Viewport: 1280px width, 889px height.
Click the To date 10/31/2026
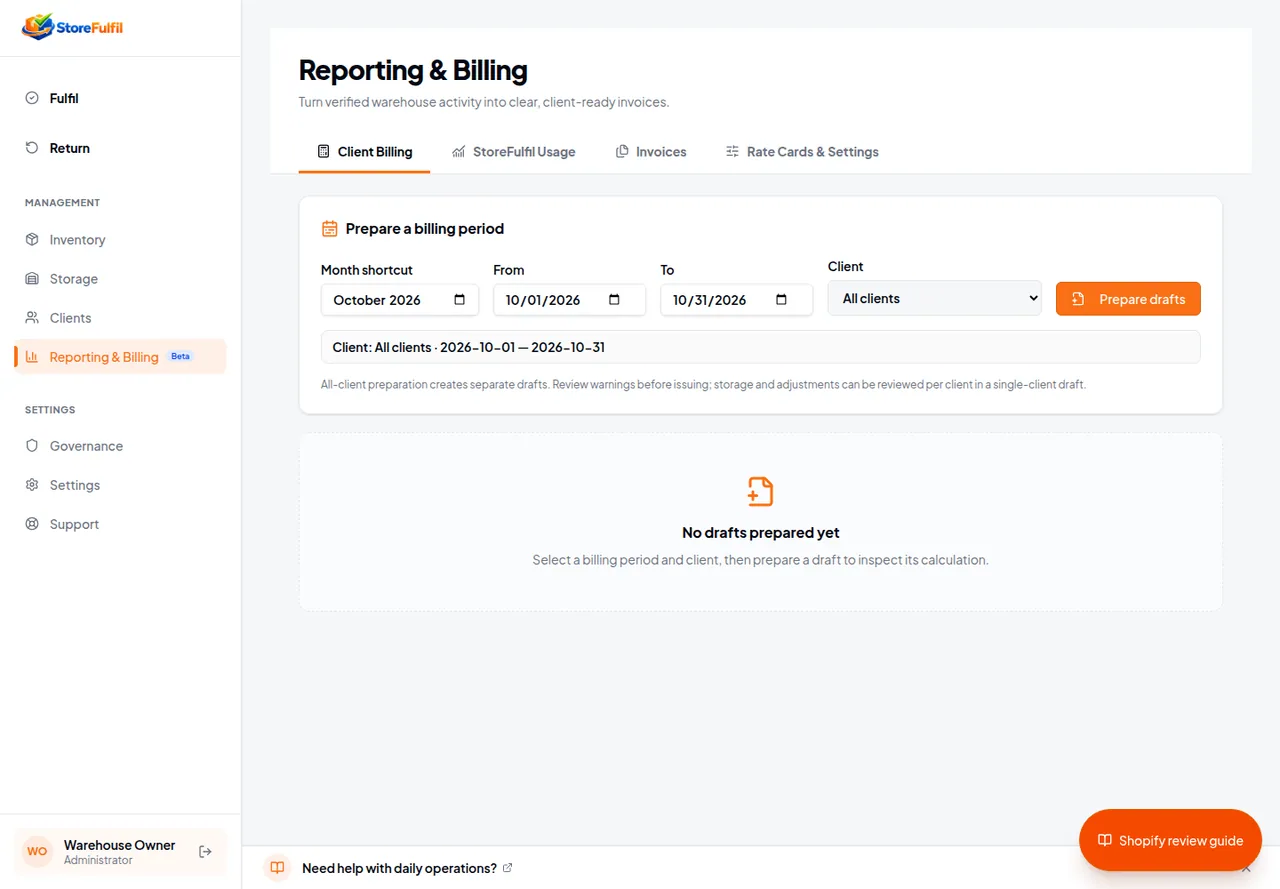(710, 300)
